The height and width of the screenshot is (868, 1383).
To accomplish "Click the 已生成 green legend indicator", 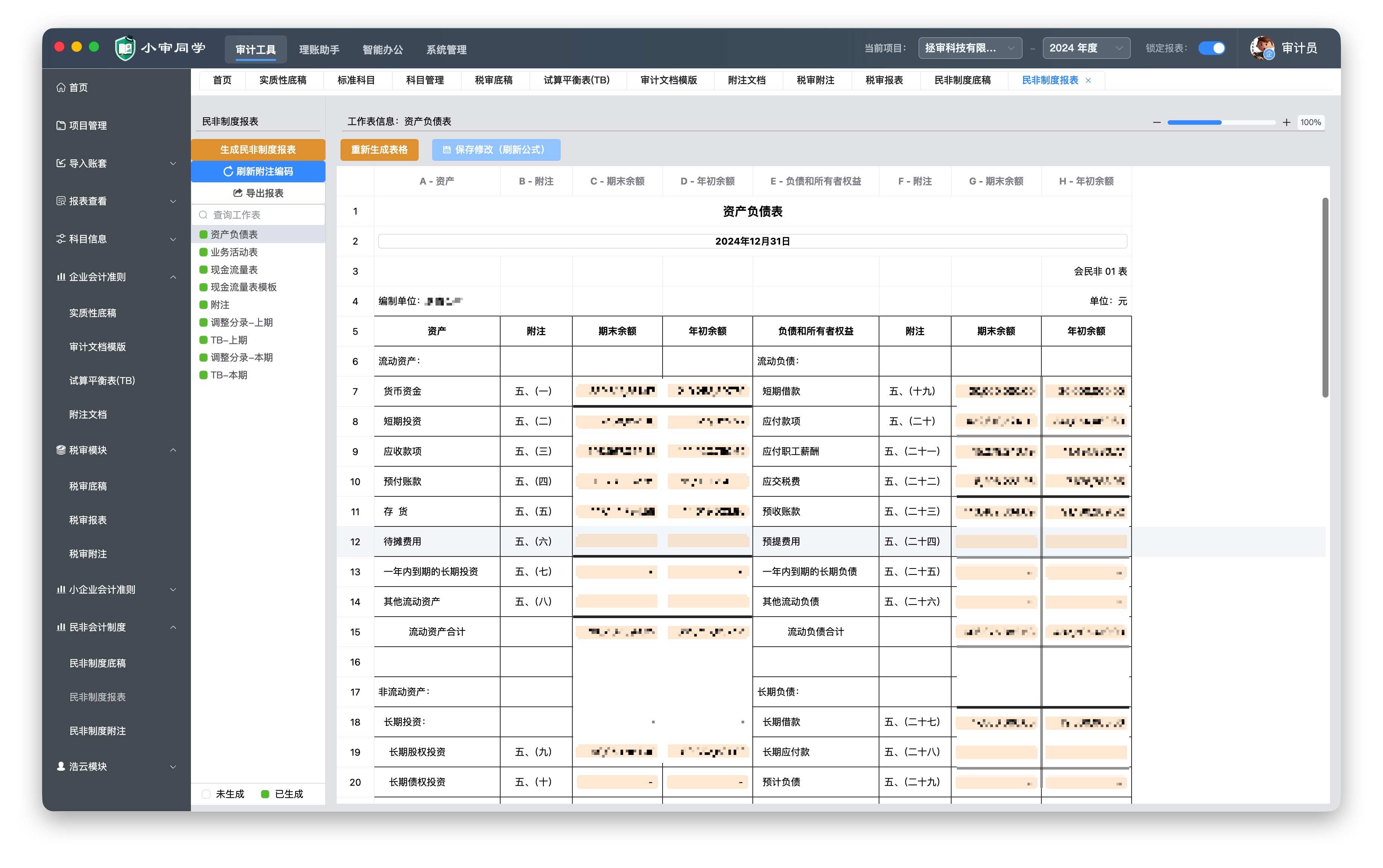I will 265,794.
